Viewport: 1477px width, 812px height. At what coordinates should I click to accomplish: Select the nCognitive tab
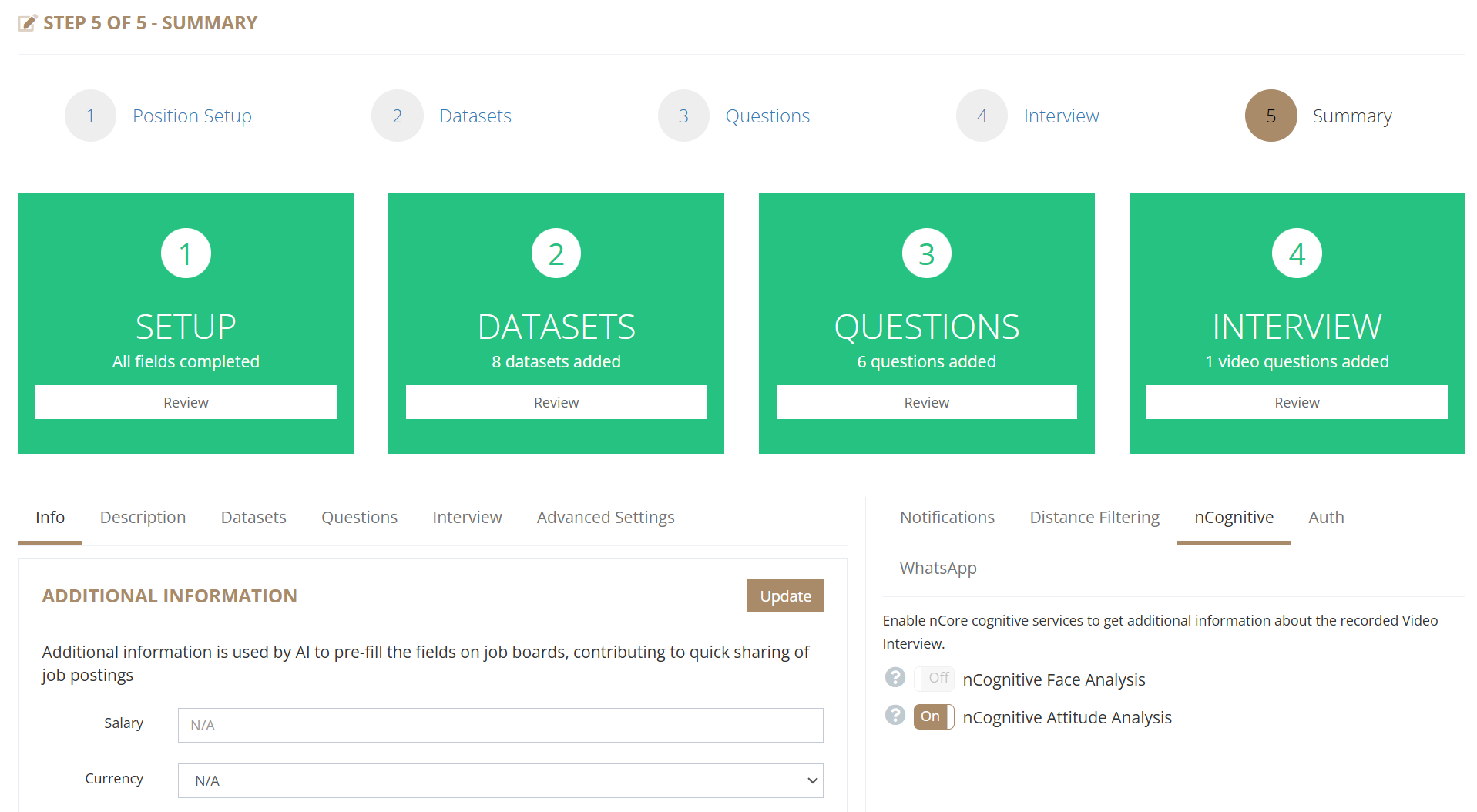pyautogui.click(x=1234, y=518)
